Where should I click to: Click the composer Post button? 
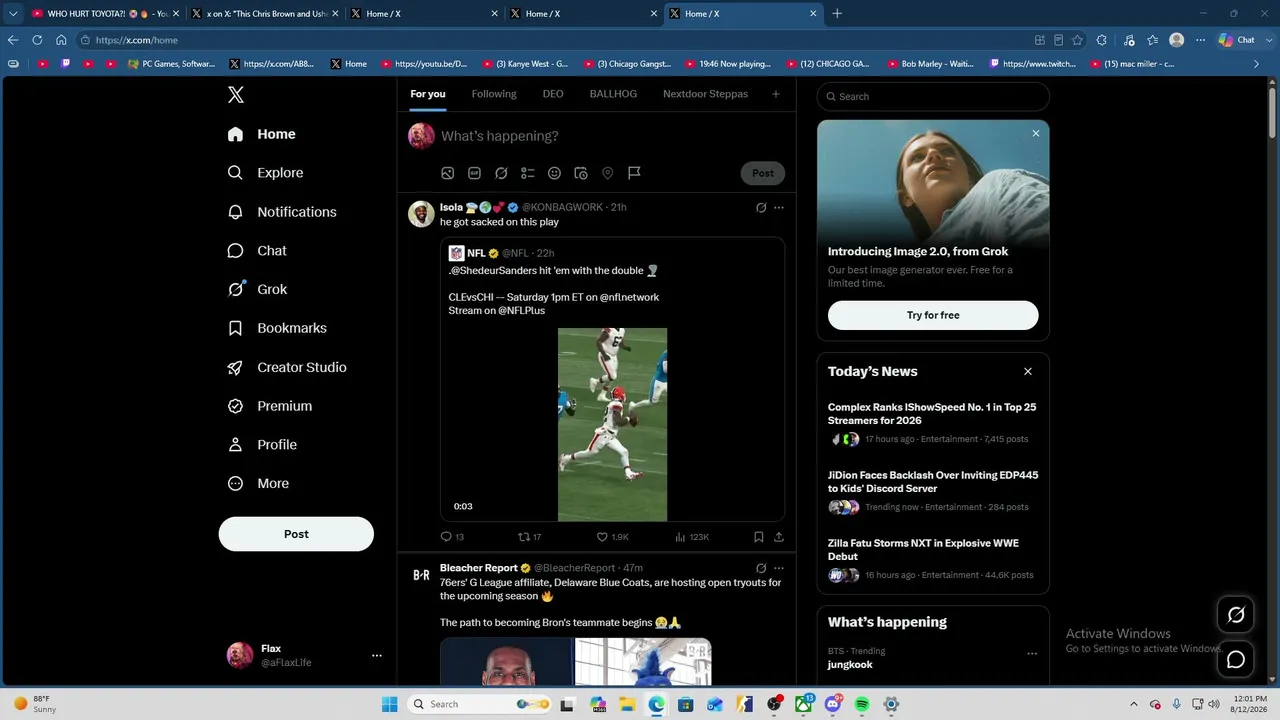tap(763, 173)
